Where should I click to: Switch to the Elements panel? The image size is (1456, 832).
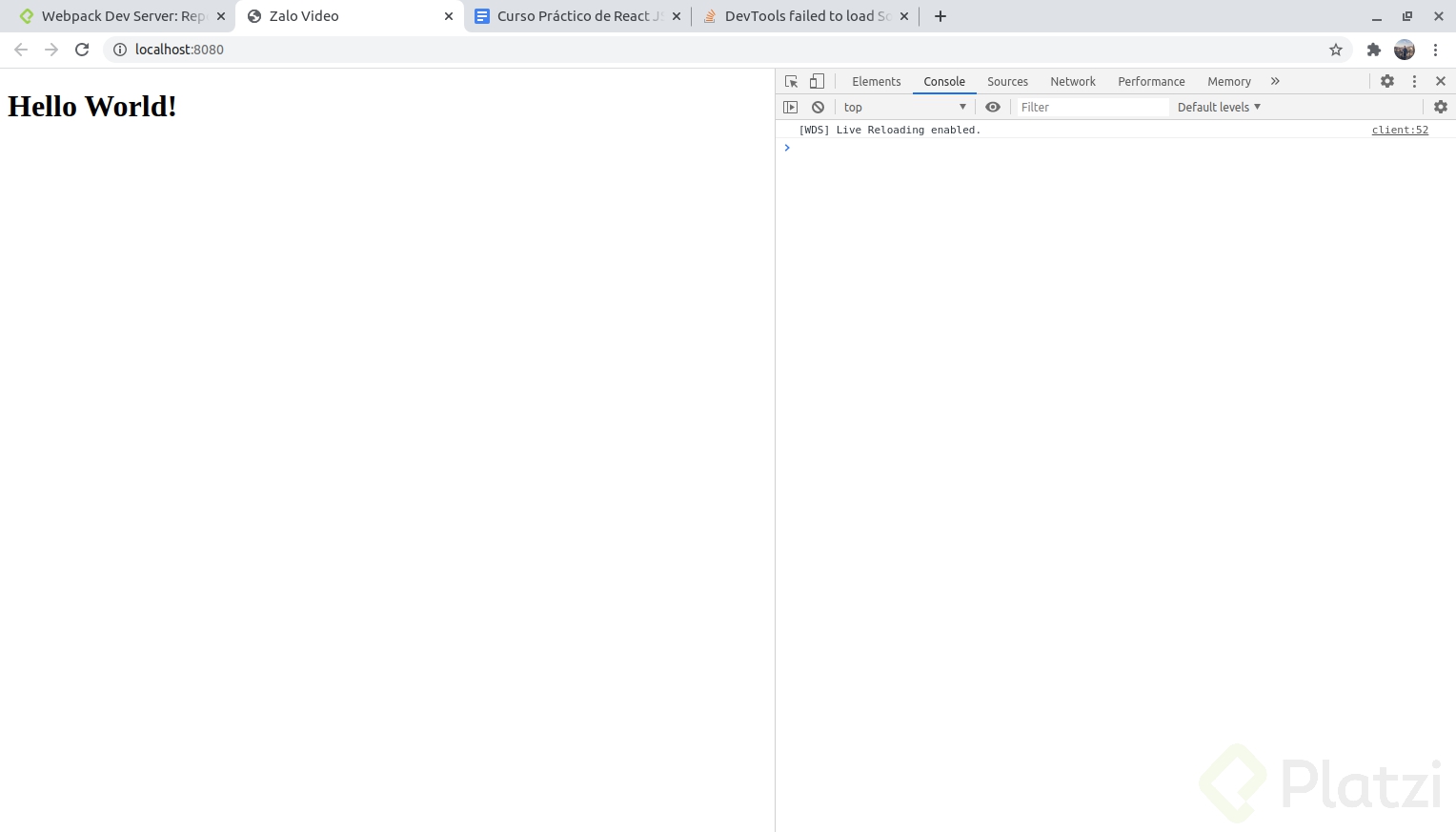(x=876, y=81)
